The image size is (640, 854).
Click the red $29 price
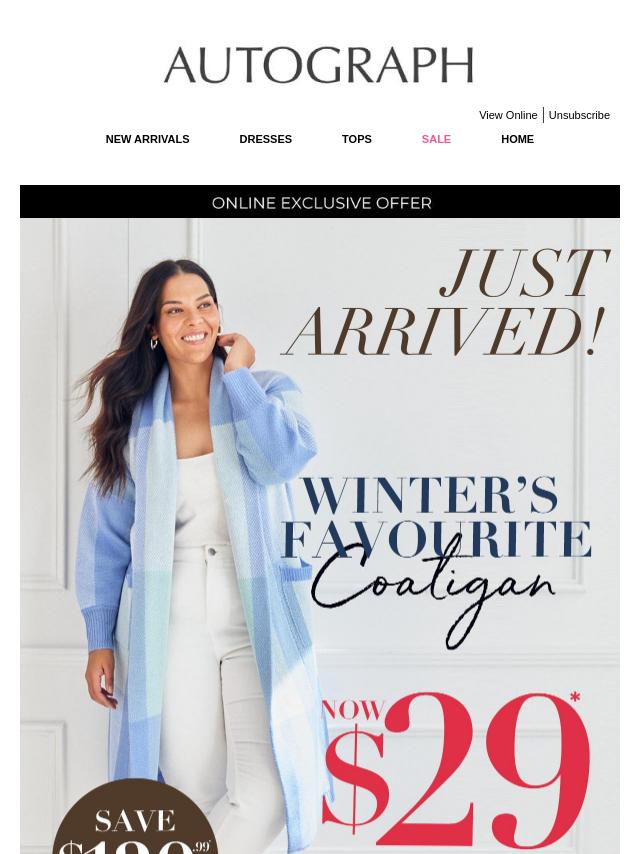click(456, 773)
